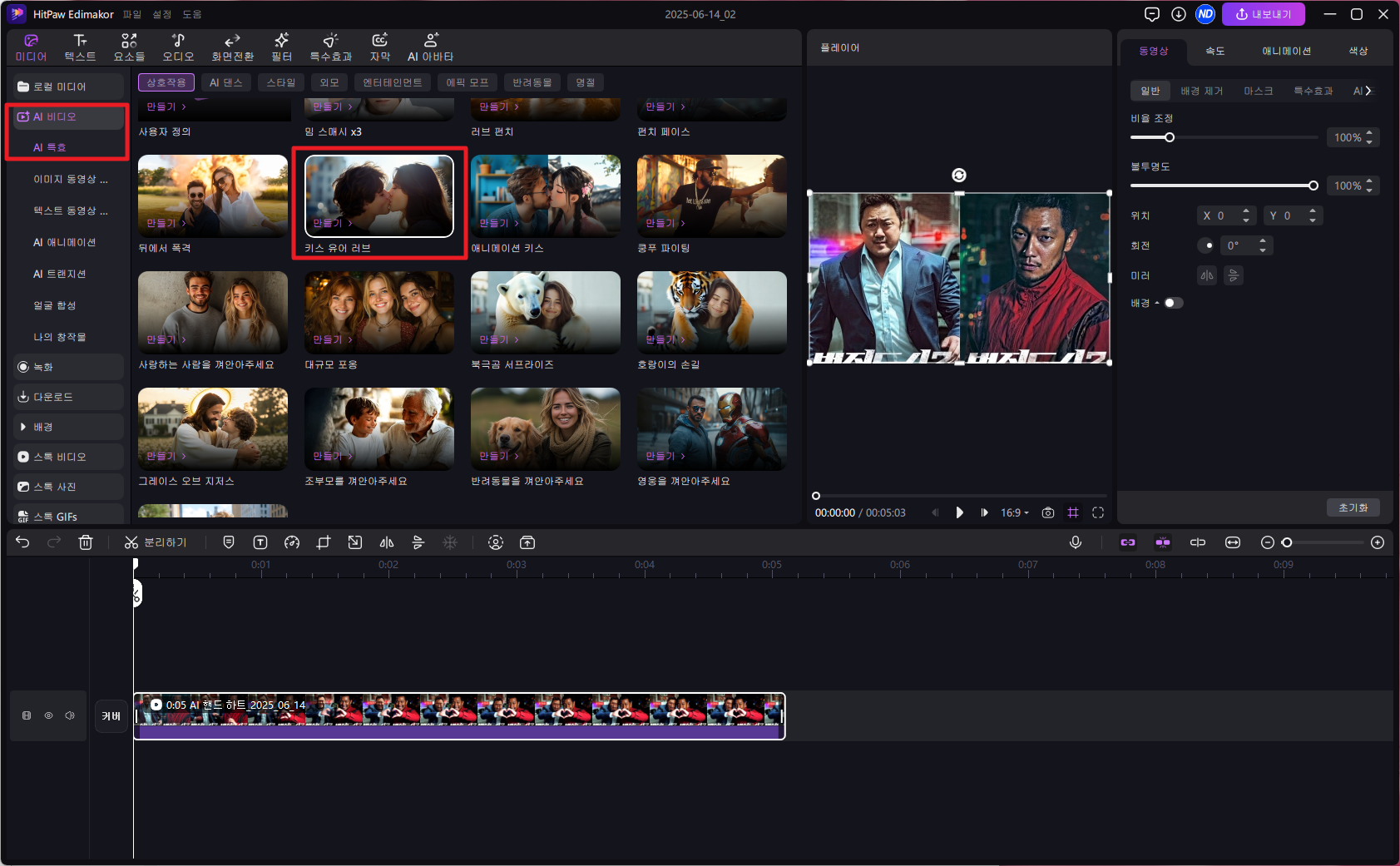Open the 미디어 (media) section icon
The width and height of the screenshot is (1400, 866).
click(x=31, y=47)
